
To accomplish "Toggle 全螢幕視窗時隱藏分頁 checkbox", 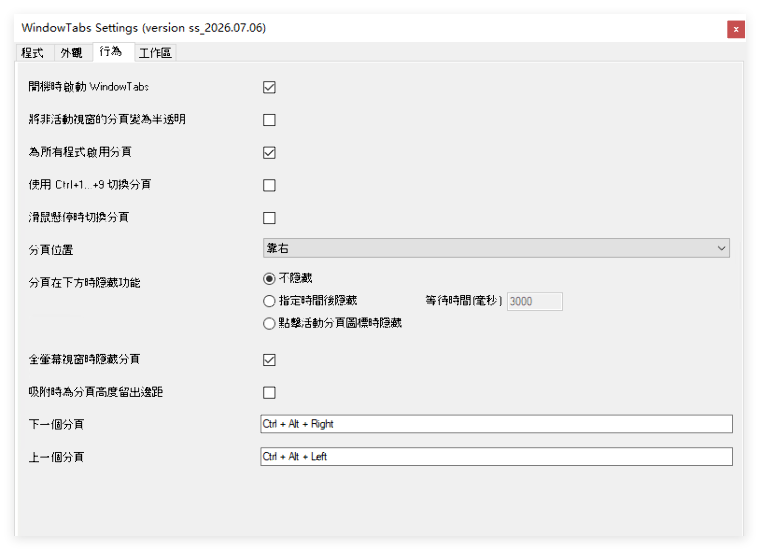I will pos(269,360).
